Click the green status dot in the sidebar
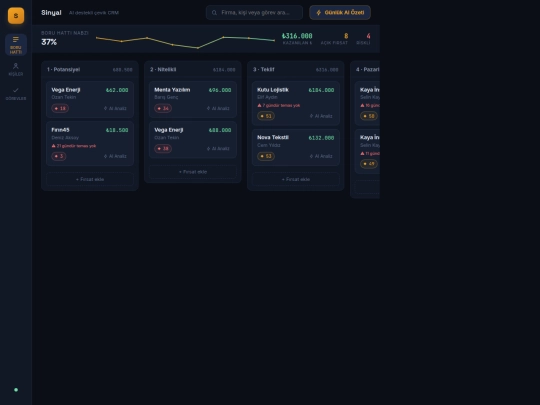 coord(16,390)
